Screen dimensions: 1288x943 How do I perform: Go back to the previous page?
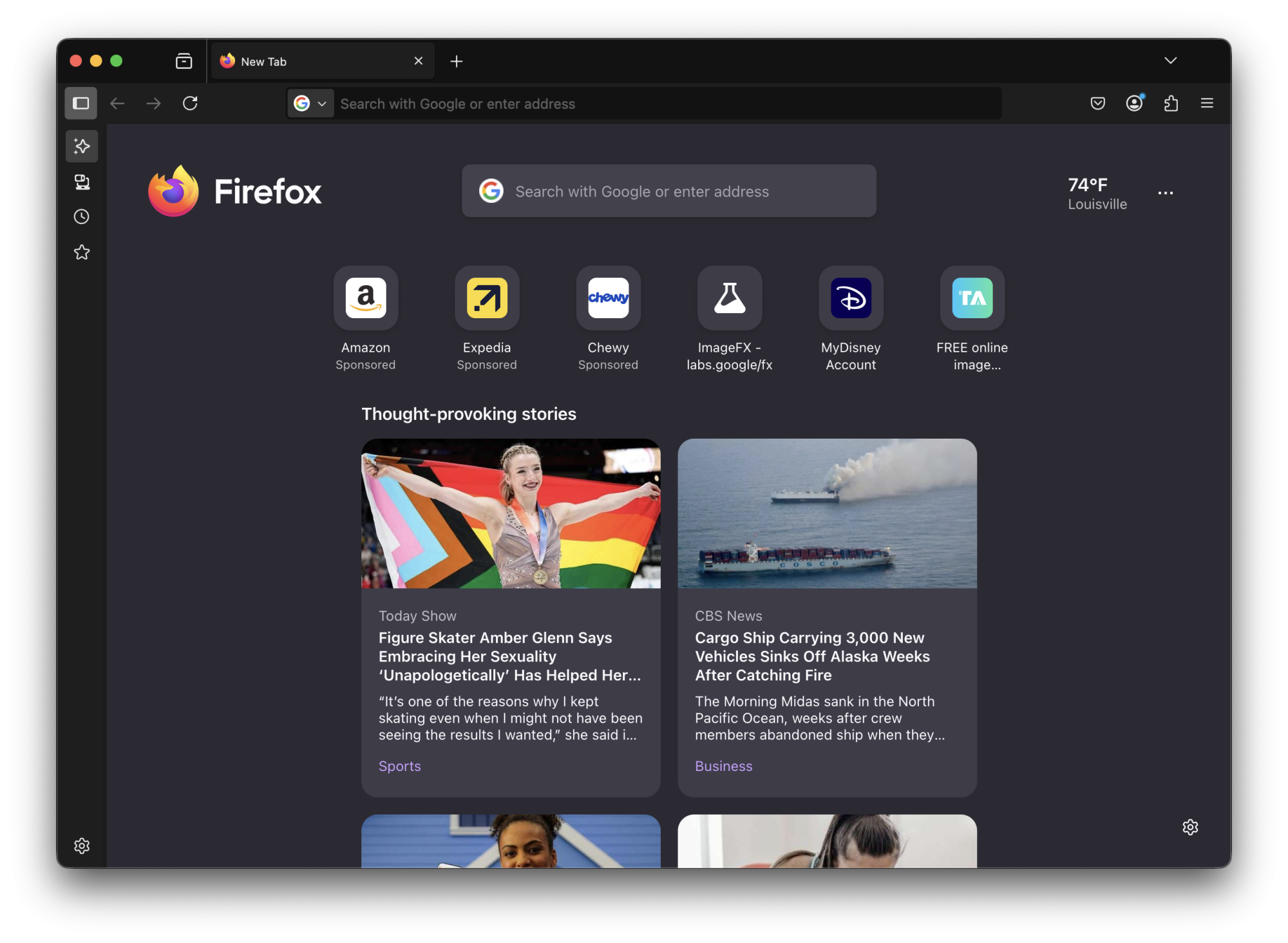pyautogui.click(x=117, y=103)
